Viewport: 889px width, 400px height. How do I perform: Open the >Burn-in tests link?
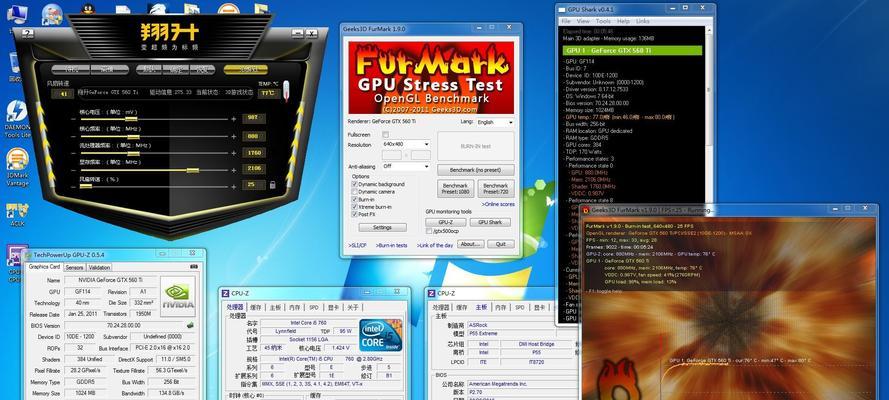pyautogui.click(x=392, y=245)
